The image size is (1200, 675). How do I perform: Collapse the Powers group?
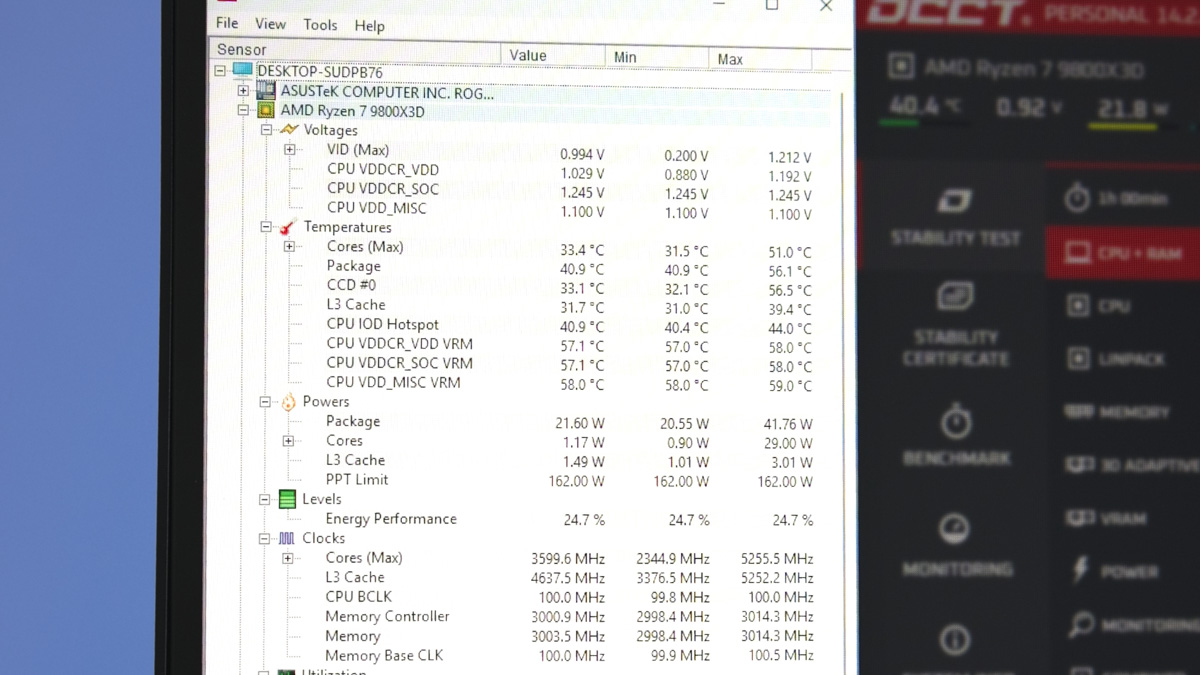coord(265,402)
